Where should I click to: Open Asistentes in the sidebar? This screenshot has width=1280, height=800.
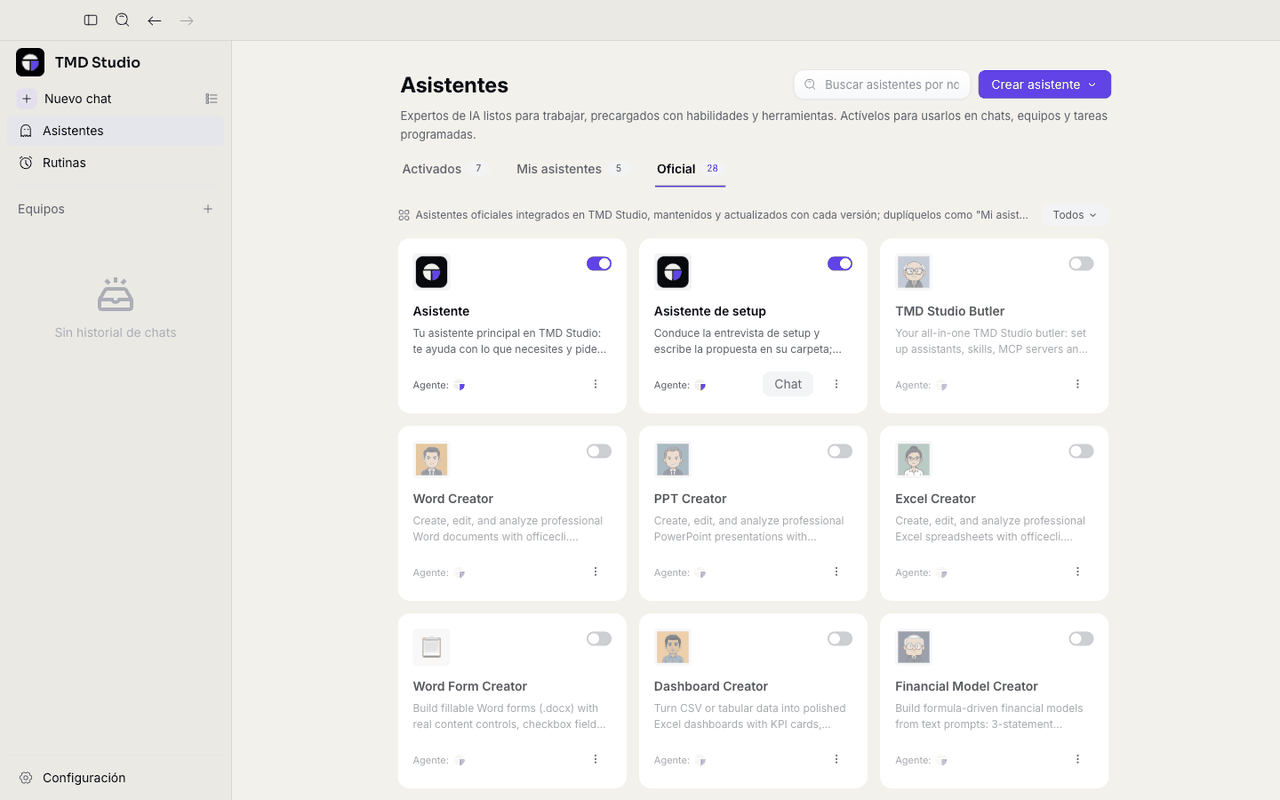pyautogui.click(x=116, y=131)
